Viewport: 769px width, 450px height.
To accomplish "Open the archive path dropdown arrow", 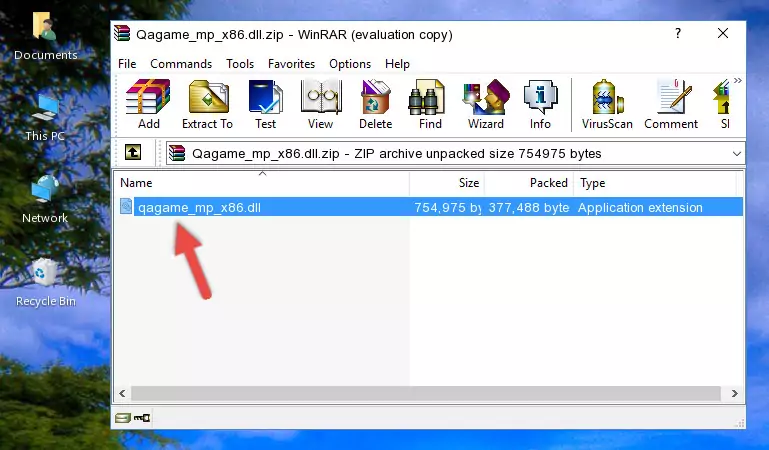I will [736, 154].
